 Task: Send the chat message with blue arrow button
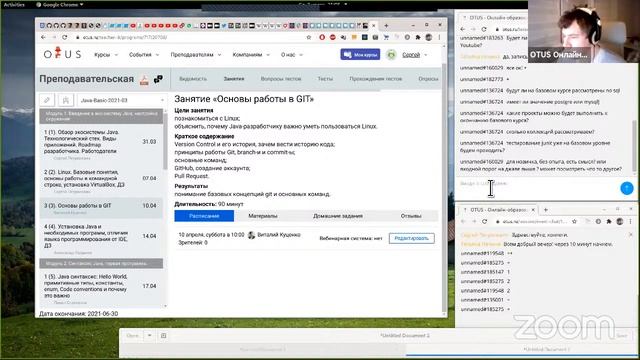(x=627, y=188)
